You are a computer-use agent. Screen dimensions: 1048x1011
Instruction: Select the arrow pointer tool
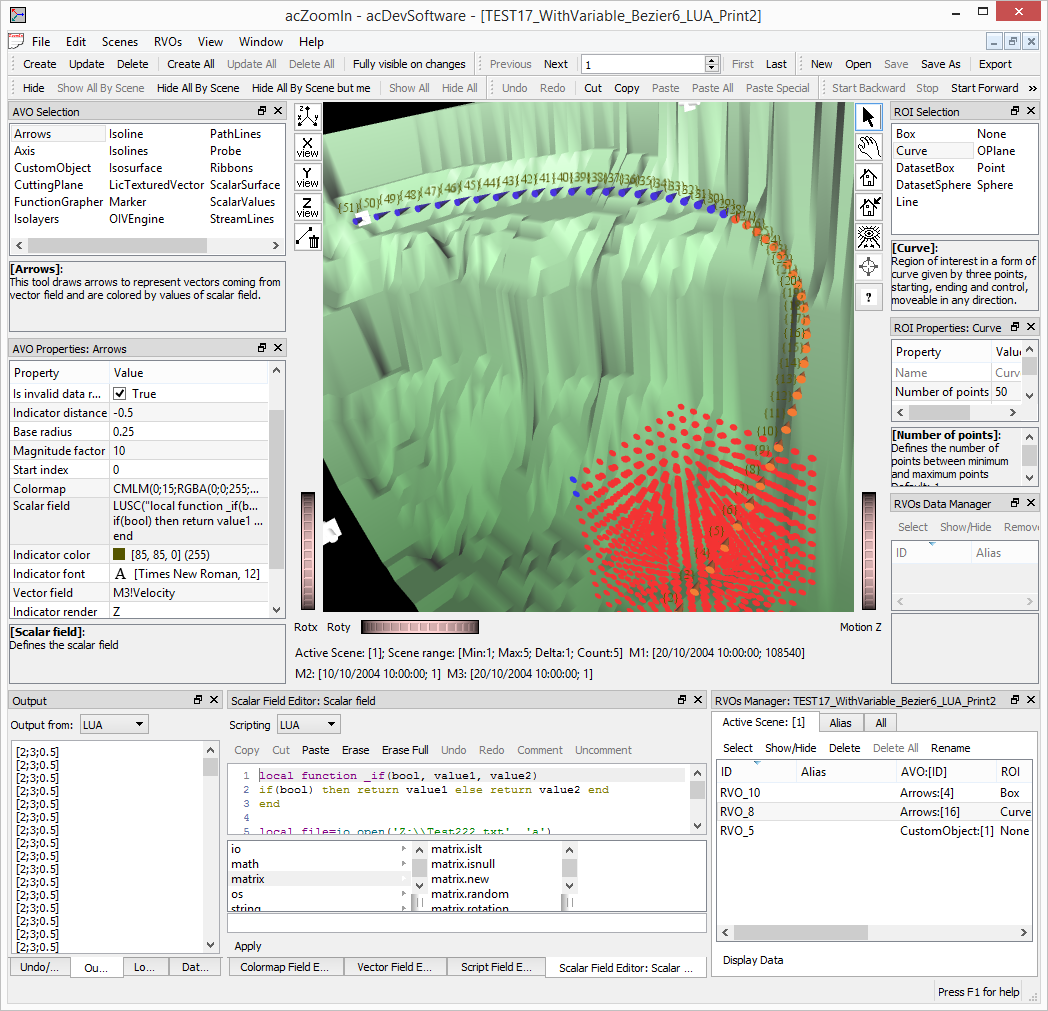tap(869, 115)
